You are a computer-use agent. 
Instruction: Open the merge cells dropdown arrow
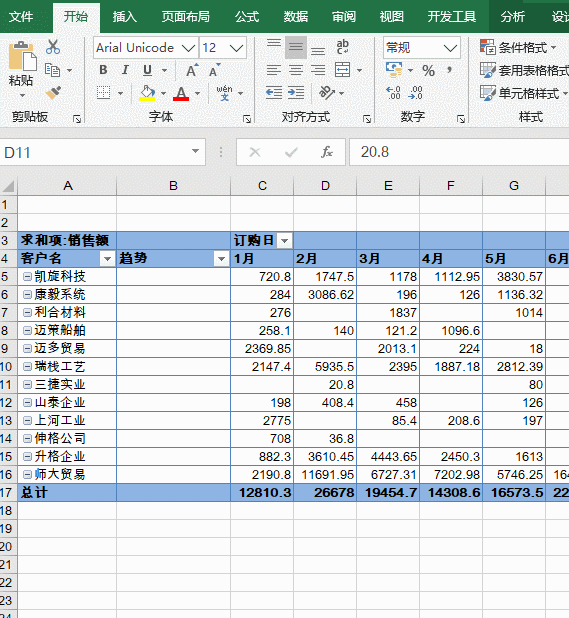click(359, 71)
